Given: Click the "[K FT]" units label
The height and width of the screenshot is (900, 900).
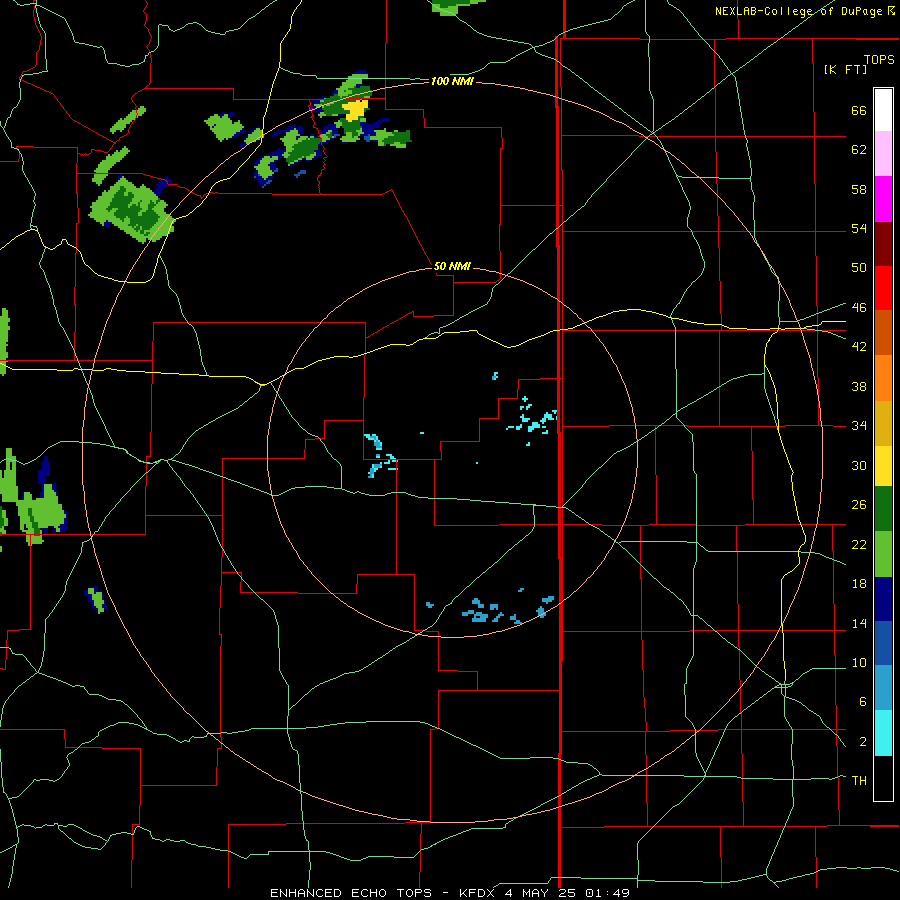Looking at the screenshot, I should click(x=845, y=69).
